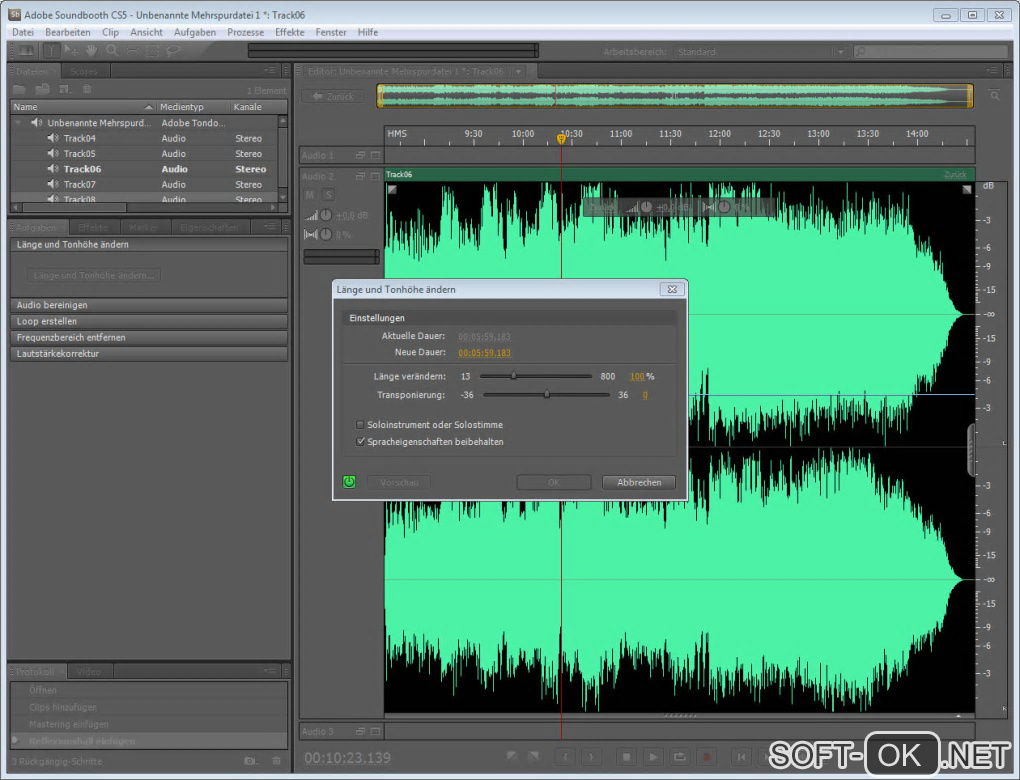The image size is (1020, 780).
Task: Click the Neue Dauer time field
Action: click(484, 353)
